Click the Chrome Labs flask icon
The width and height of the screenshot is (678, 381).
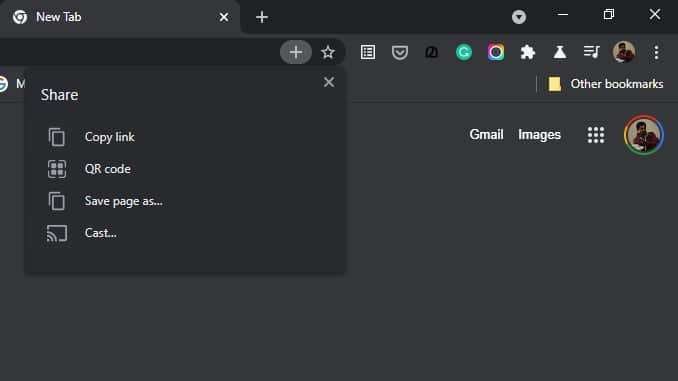point(560,52)
